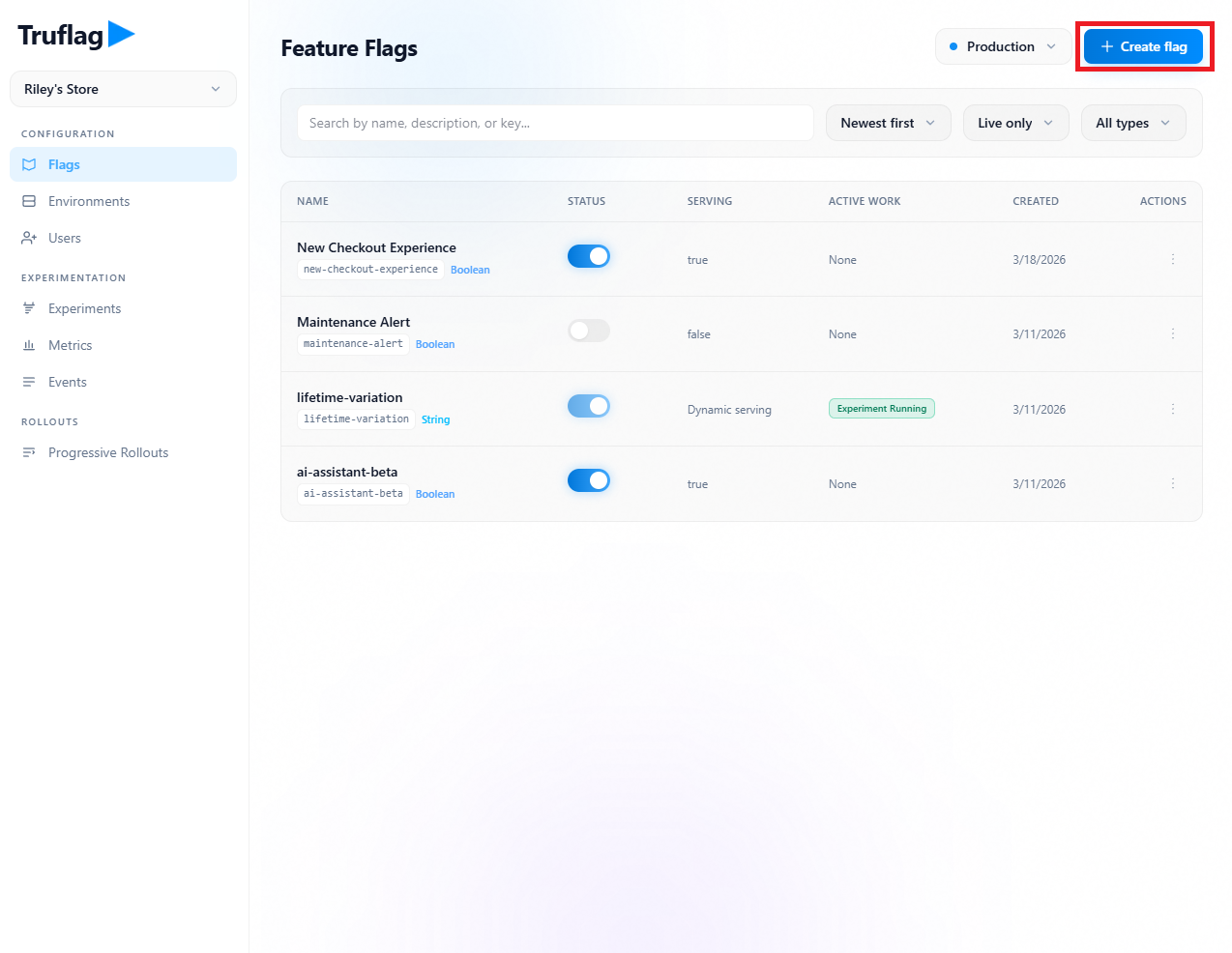
Task: Click the Experiments sidebar icon
Action: [29, 308]
